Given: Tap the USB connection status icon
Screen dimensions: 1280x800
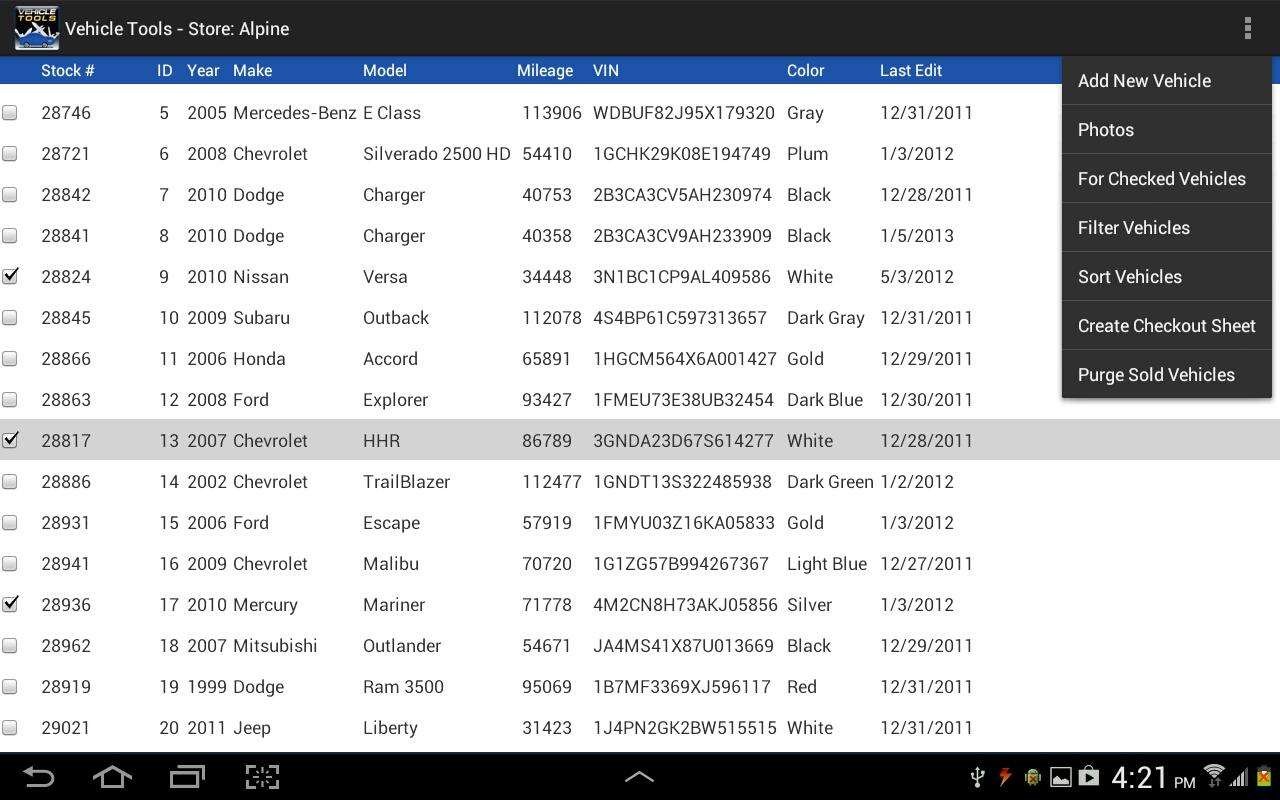Looking at the screenshot, I should [979, 777].
